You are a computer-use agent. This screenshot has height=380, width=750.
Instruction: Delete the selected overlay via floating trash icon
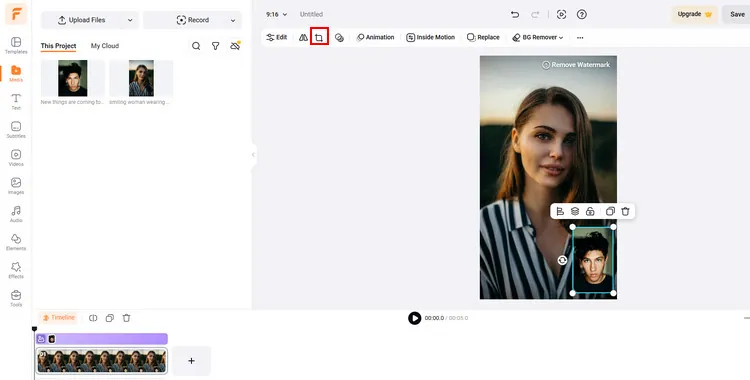[625, 211]
